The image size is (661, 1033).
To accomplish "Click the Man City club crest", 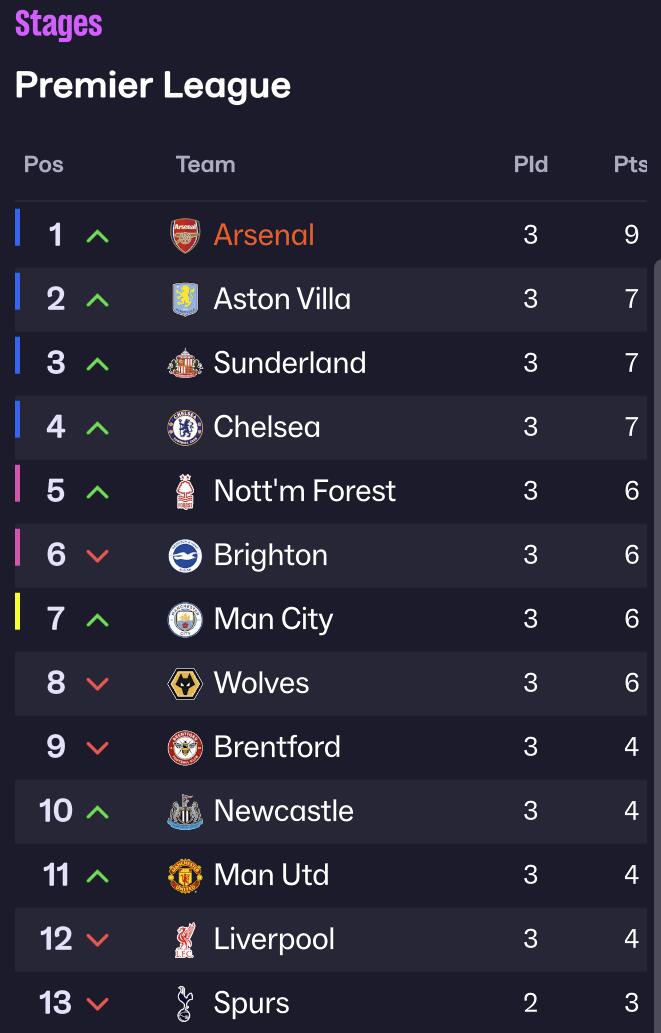I will point(185,619).
